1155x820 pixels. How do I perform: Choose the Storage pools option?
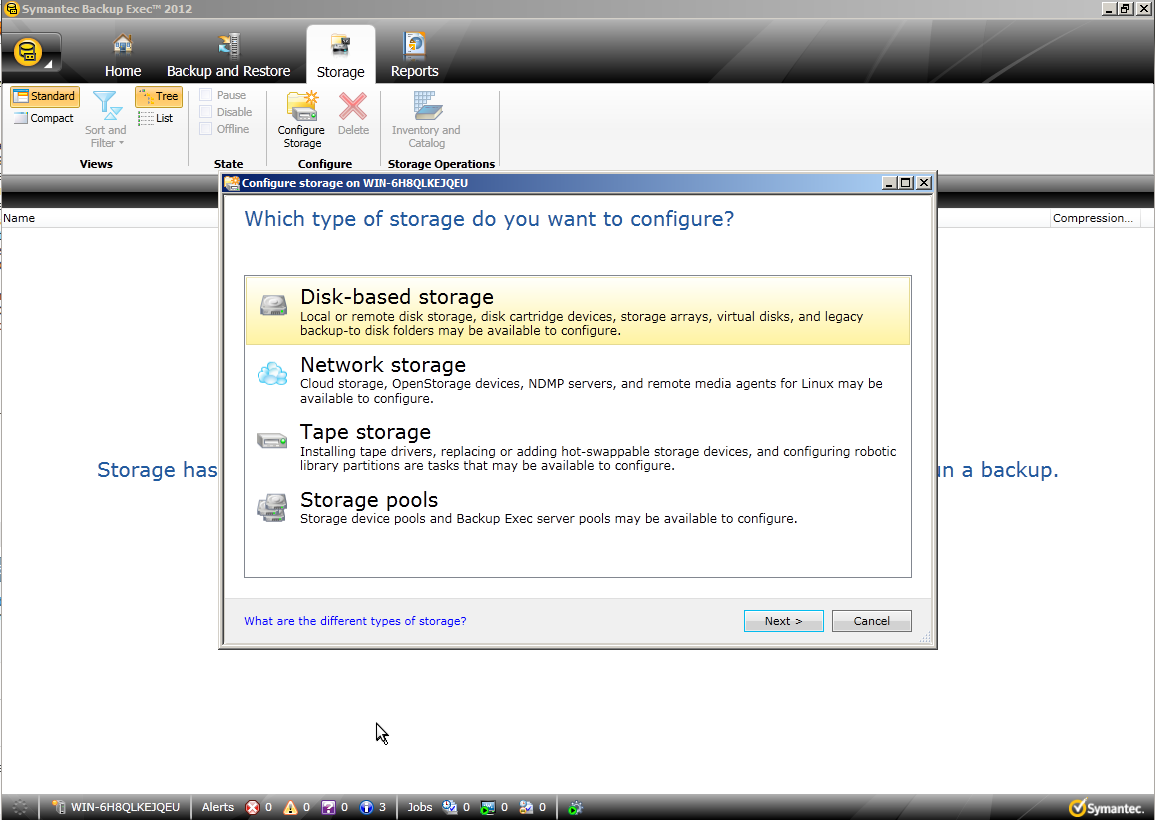point(577,506)
